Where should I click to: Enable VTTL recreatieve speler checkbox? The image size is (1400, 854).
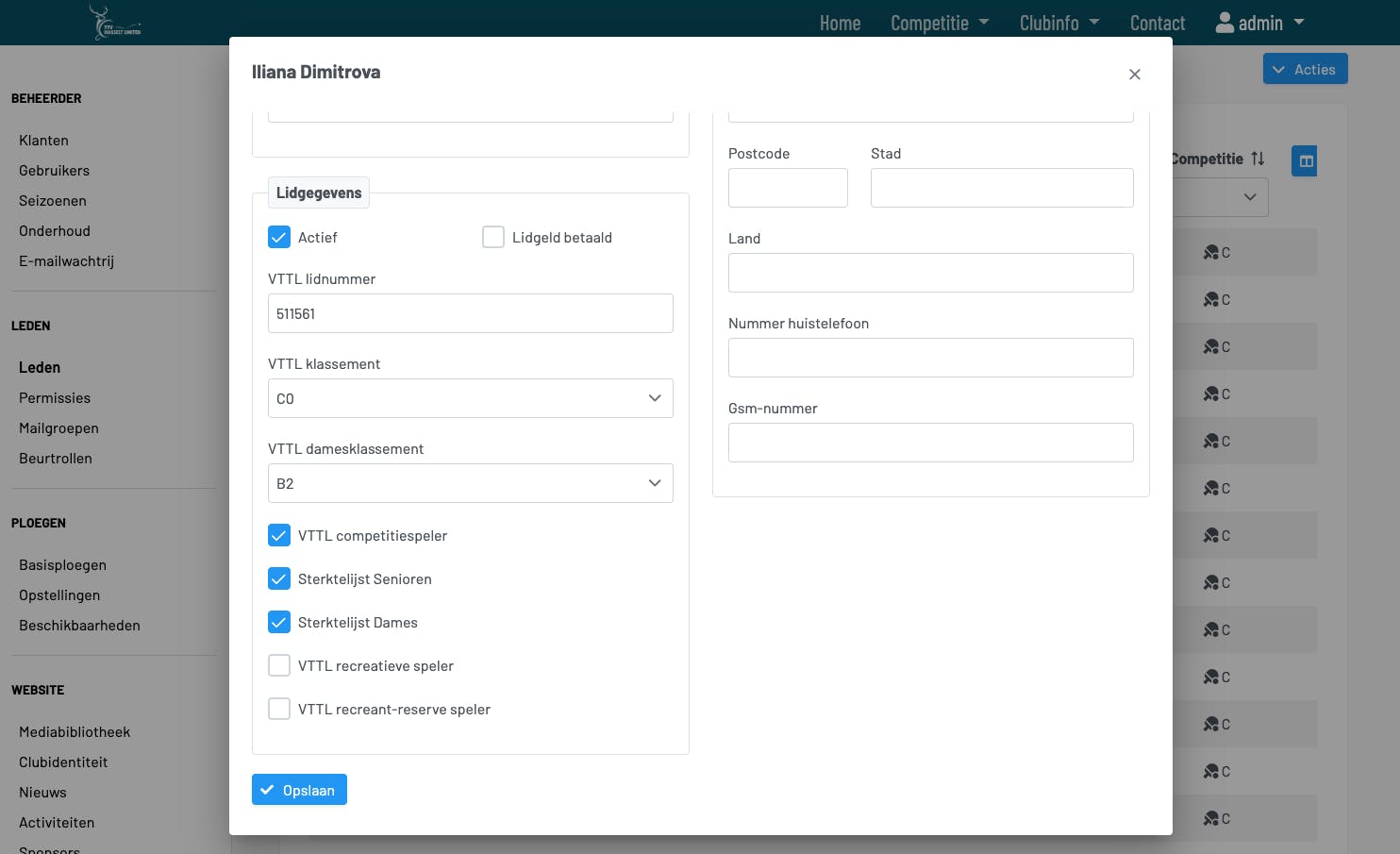(279, 665)
